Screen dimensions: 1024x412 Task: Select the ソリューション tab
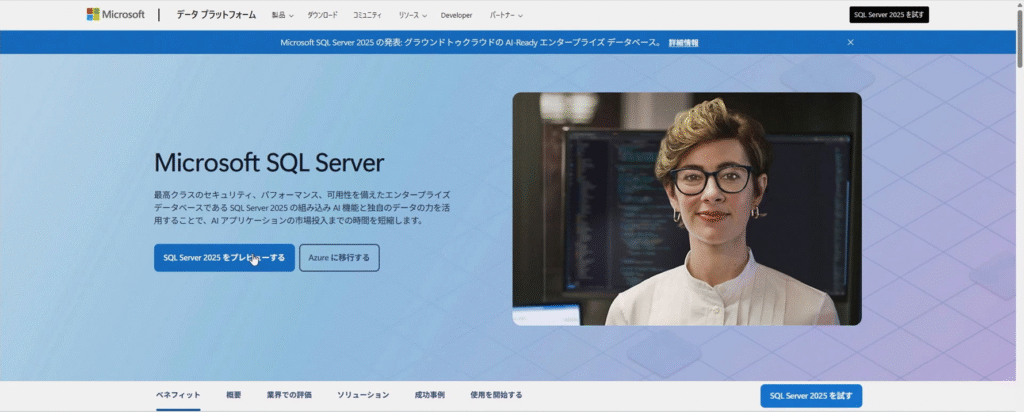point(363,395)
